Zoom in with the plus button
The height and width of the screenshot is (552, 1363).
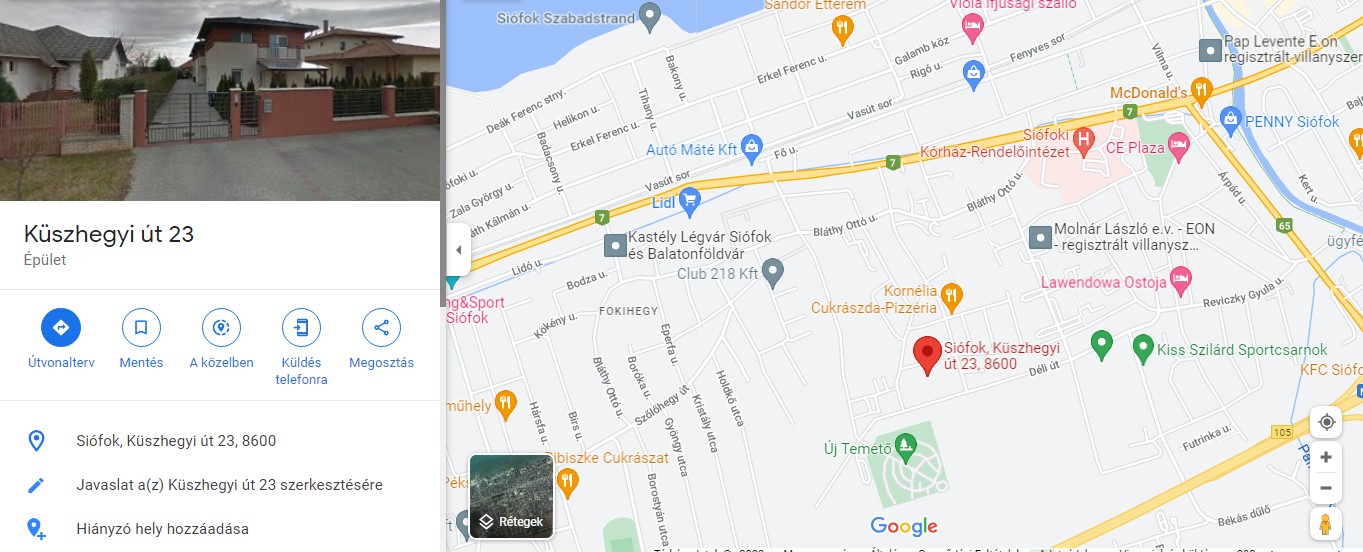click(x=1326, y=457)
